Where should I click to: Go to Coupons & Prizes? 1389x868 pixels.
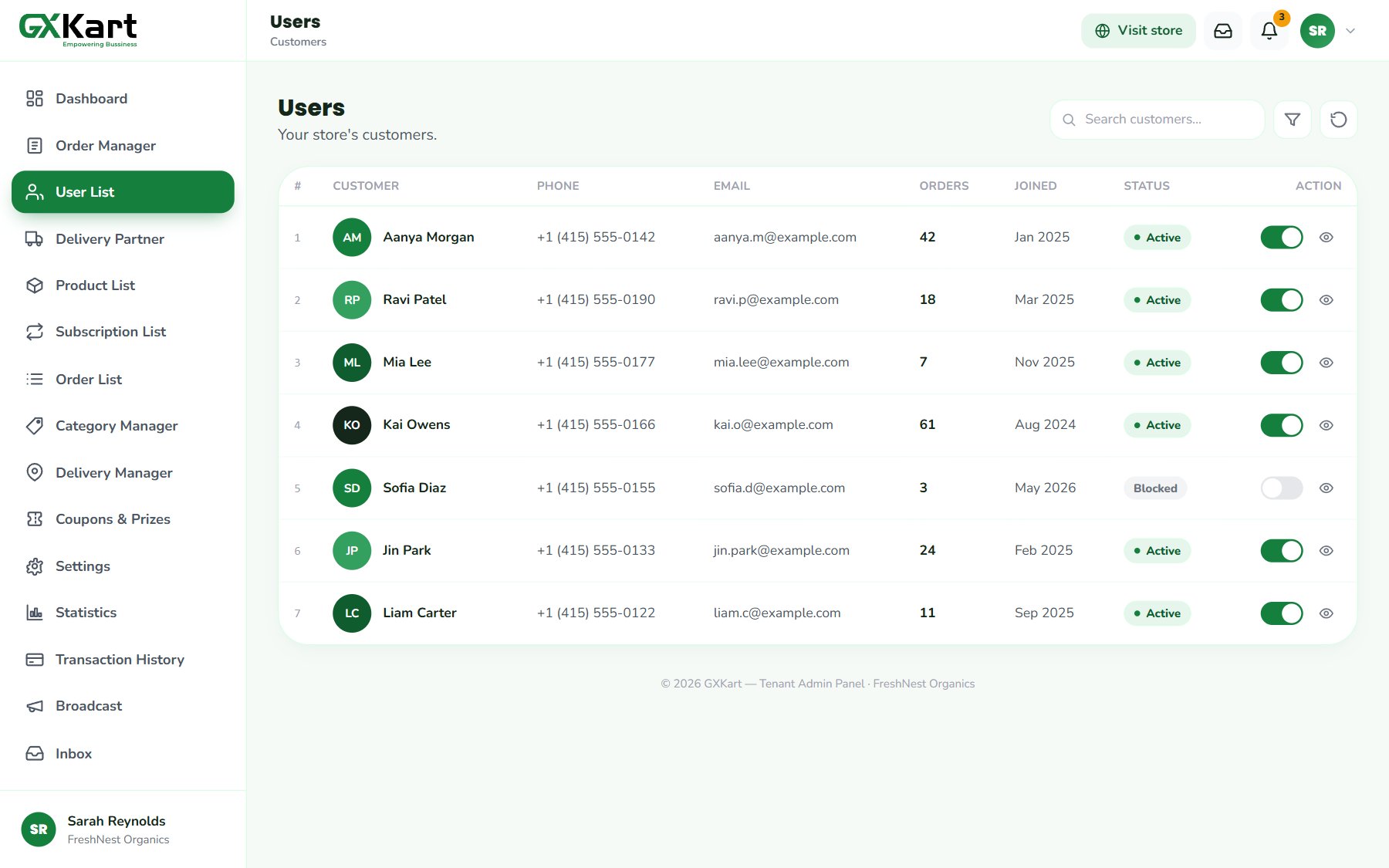click(123, 519)
